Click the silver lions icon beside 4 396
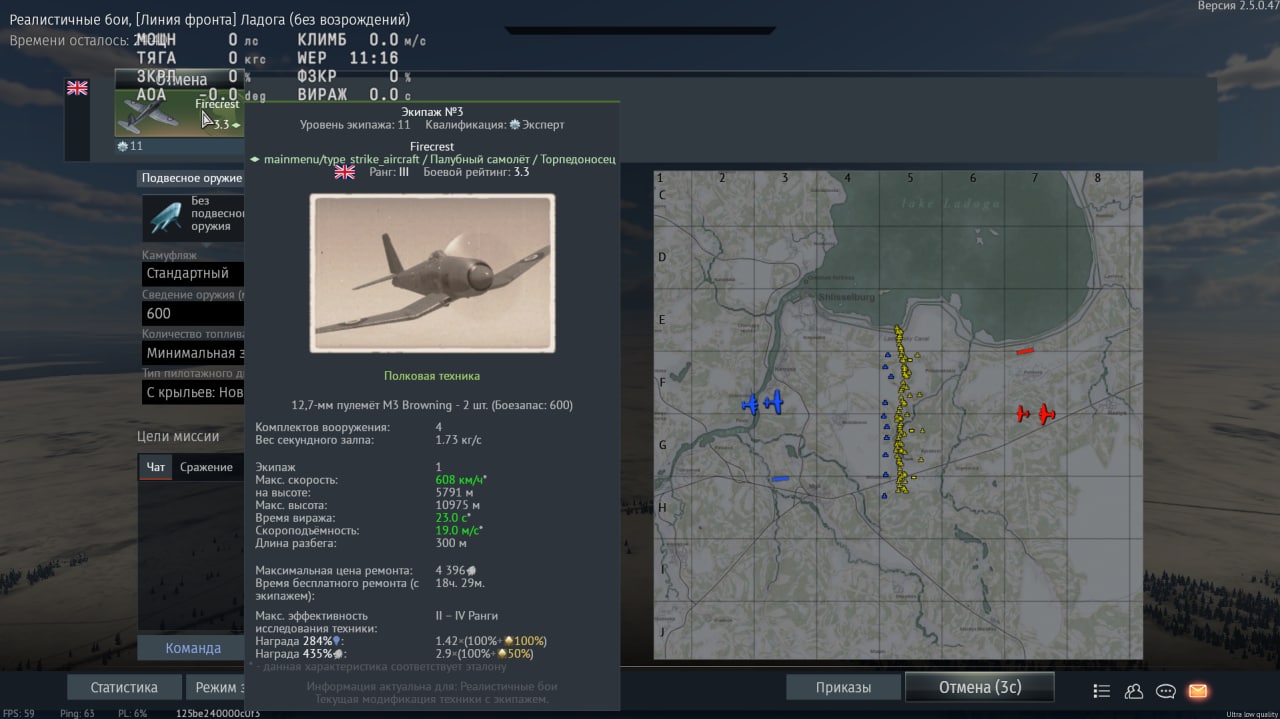This screenshot has height=719, width=1280. [473, 570]
